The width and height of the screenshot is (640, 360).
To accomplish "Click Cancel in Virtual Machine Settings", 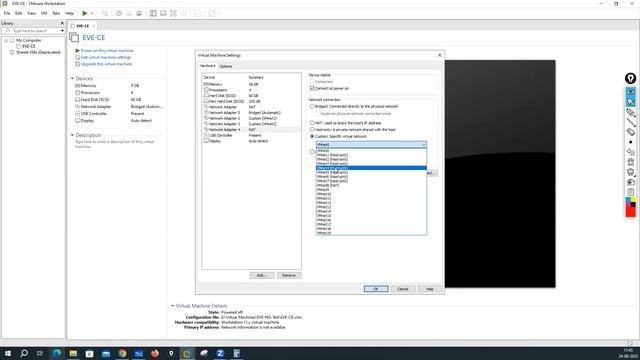I will click(x=403, y=289).
